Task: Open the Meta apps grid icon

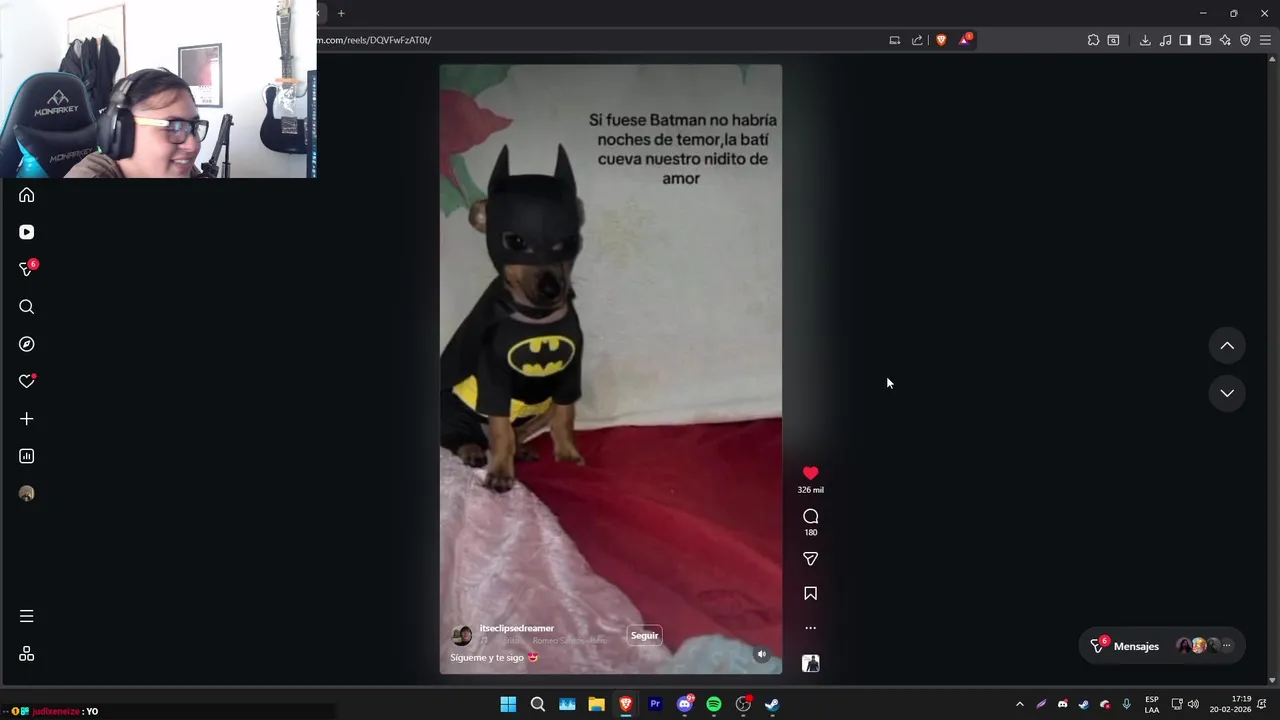Action: (27, 654)
